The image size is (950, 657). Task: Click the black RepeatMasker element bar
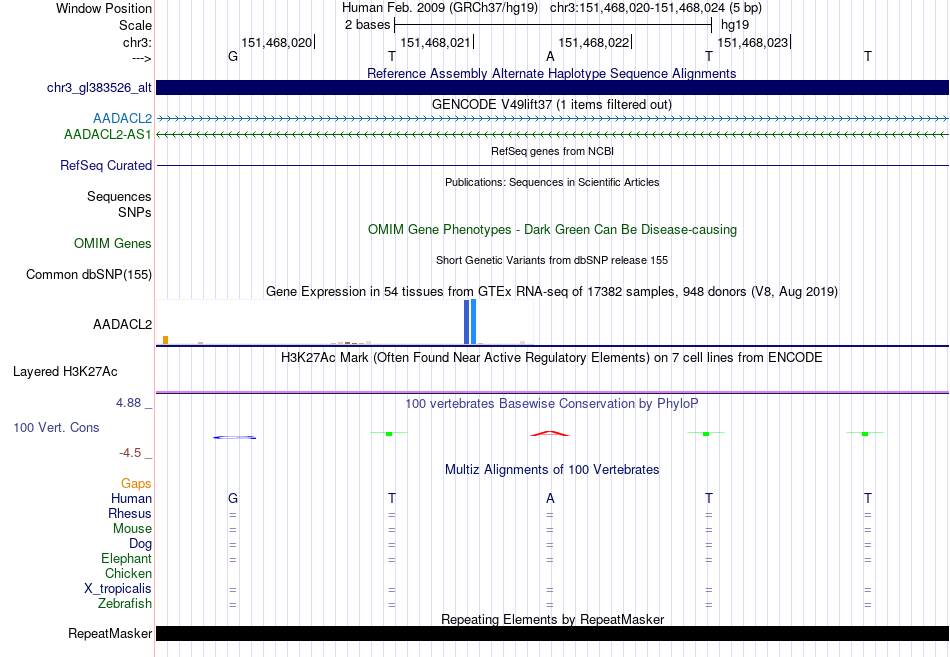point(552,633)
